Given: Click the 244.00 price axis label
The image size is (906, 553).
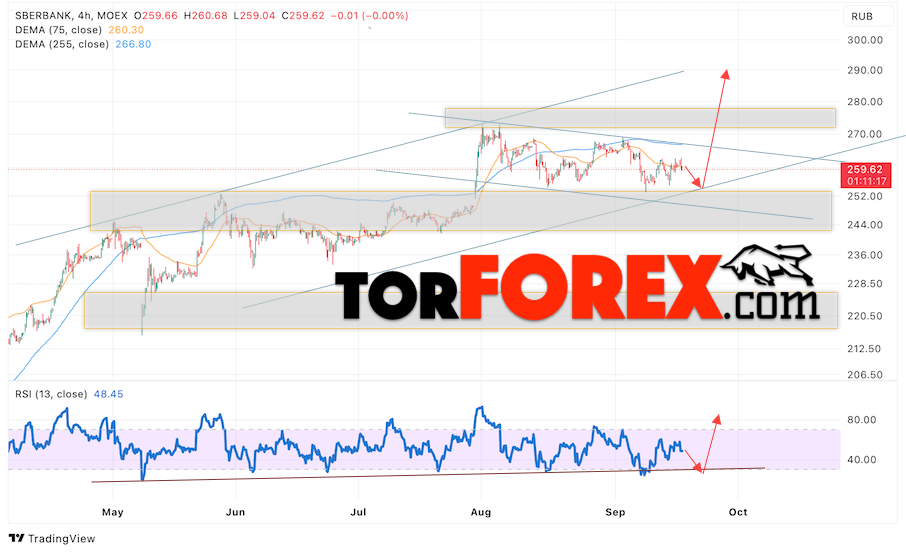Looking at the screenshot, I should click(865, 225).
